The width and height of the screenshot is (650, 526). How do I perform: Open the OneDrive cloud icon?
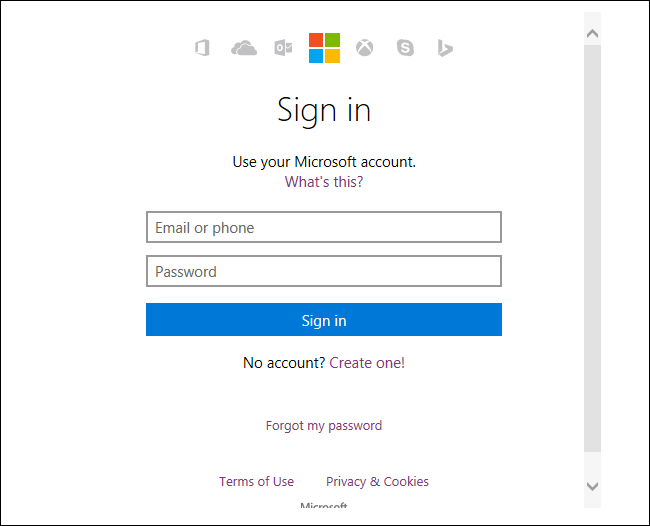point(244,48)
